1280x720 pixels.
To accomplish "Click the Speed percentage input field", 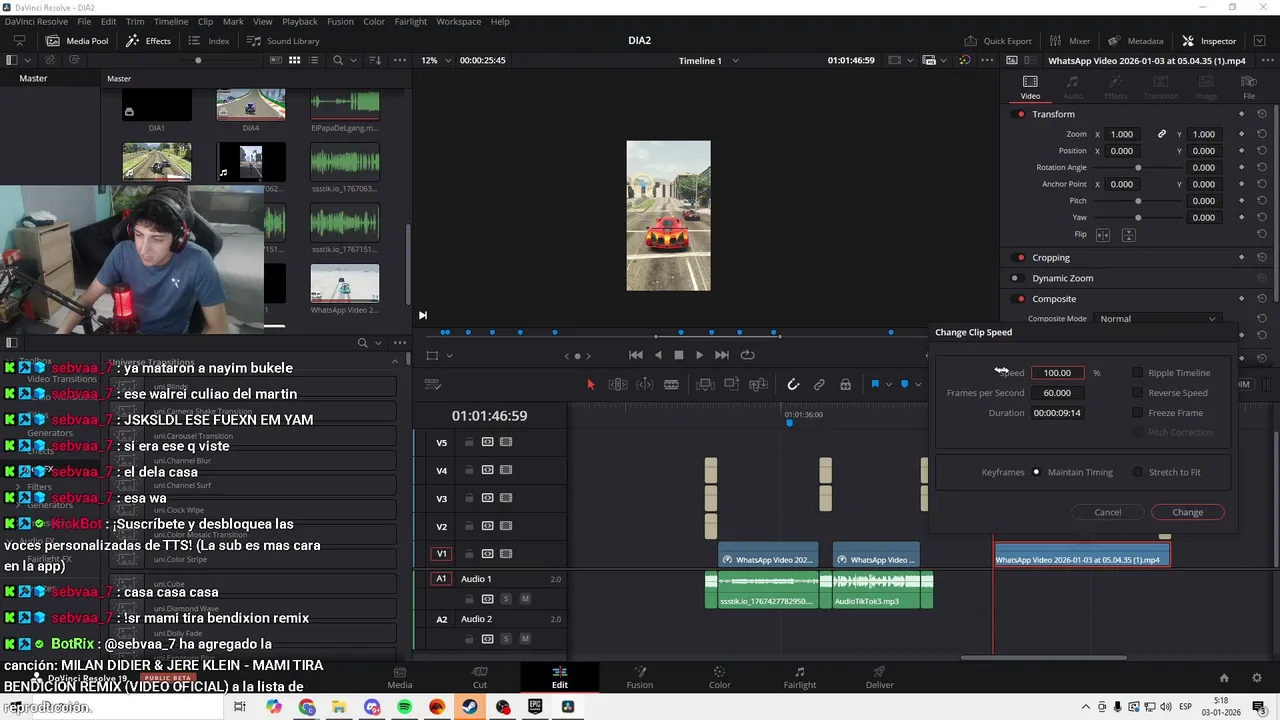I will point(1057,373).
